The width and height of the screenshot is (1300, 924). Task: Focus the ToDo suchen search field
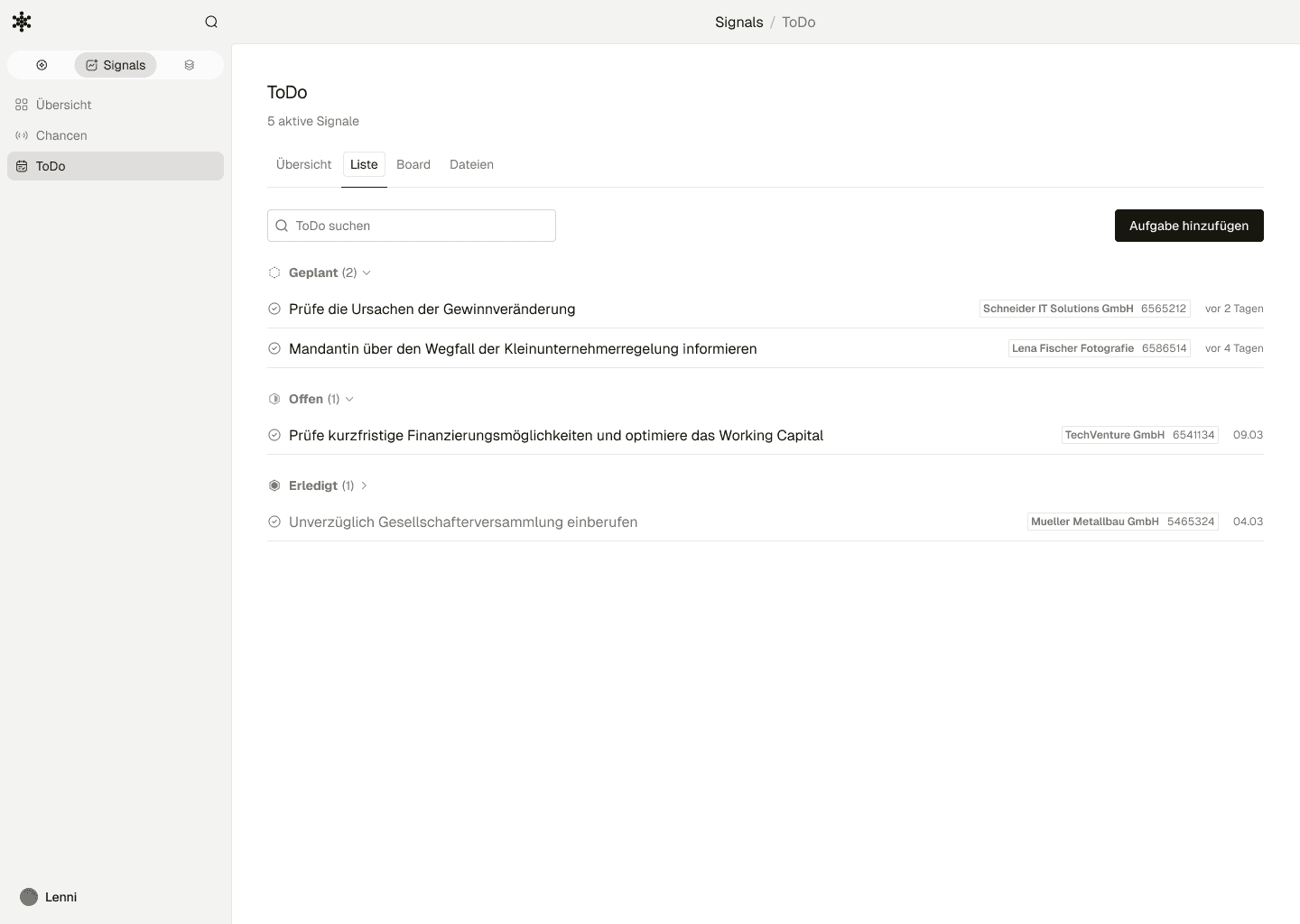click(x=412, y=226)
